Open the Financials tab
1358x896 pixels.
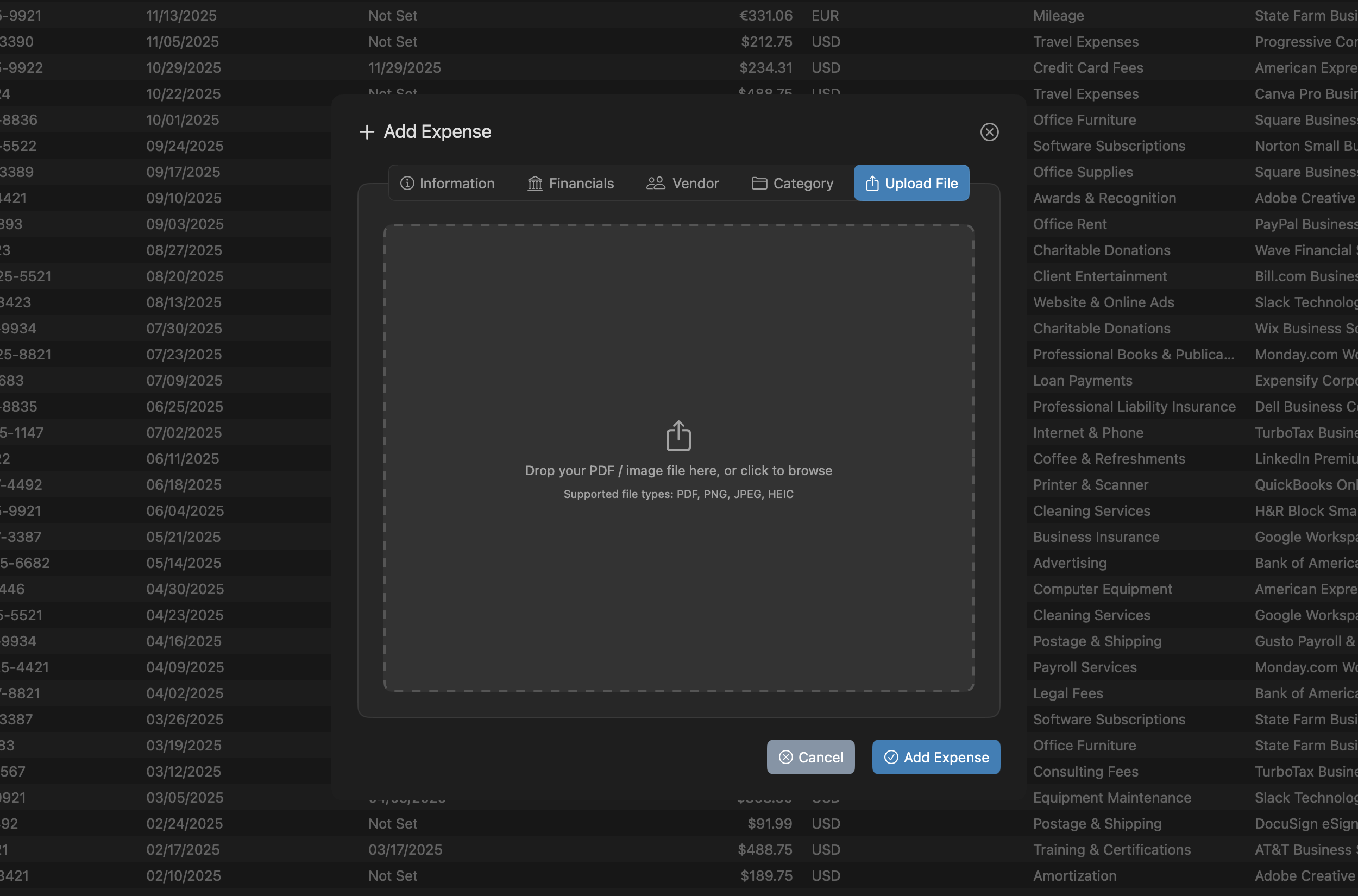tap(570, 183)
